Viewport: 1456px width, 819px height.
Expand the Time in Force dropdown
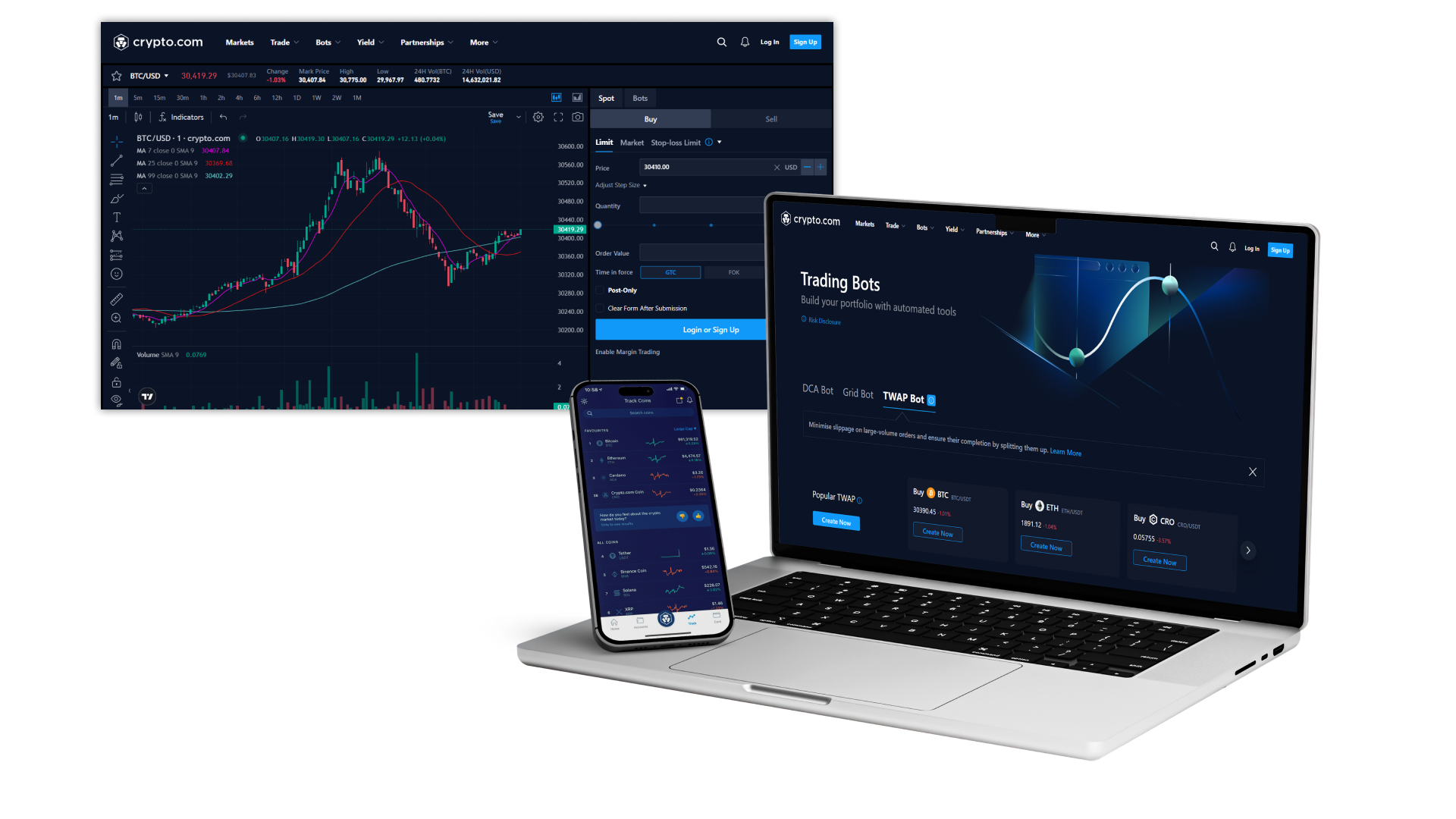click(x=669, y=271)
